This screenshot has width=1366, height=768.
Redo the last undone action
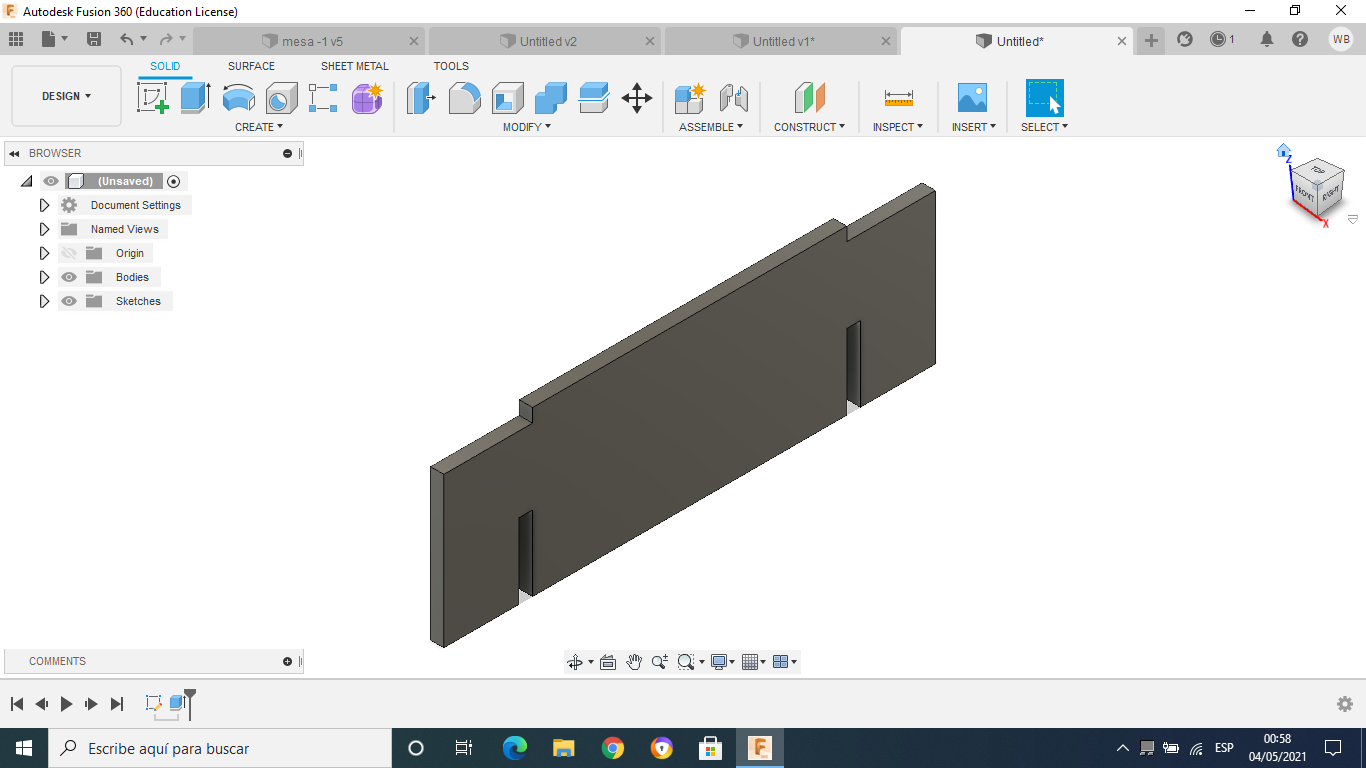tap(165, 40)
